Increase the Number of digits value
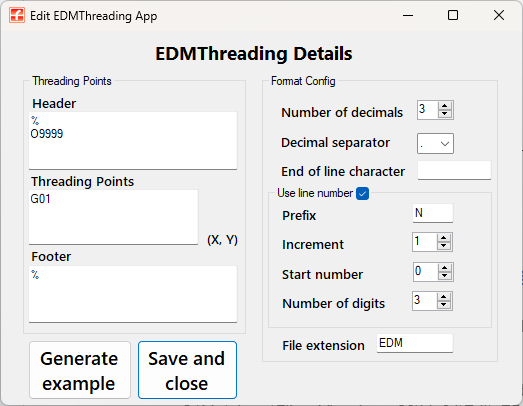This screenshot has height=406, width=523. click(x=443, y=297)
